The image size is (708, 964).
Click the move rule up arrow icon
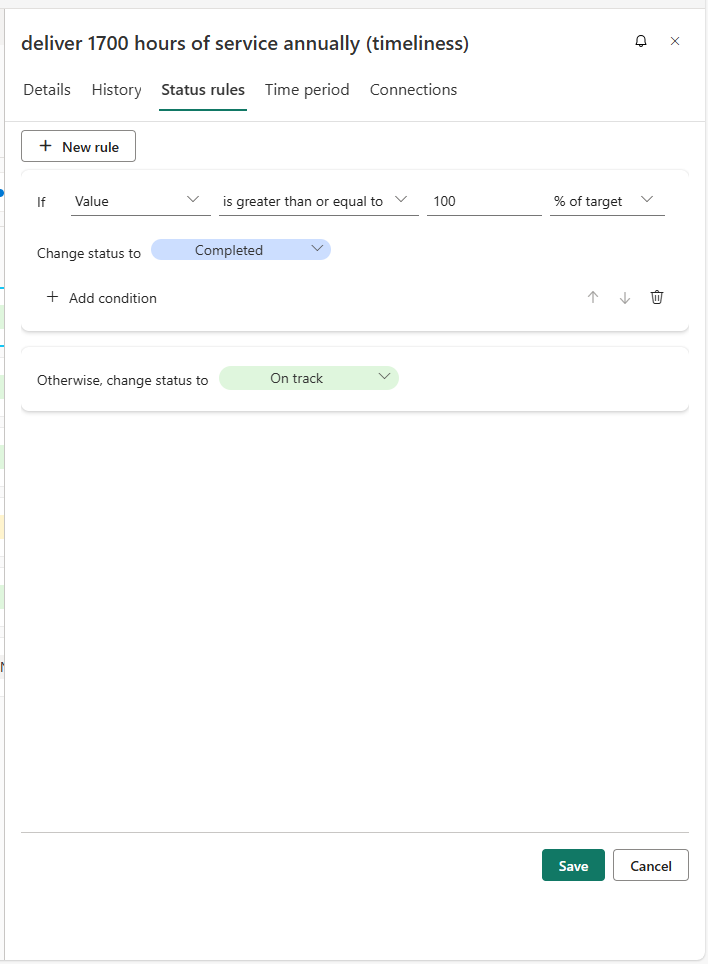593,297
